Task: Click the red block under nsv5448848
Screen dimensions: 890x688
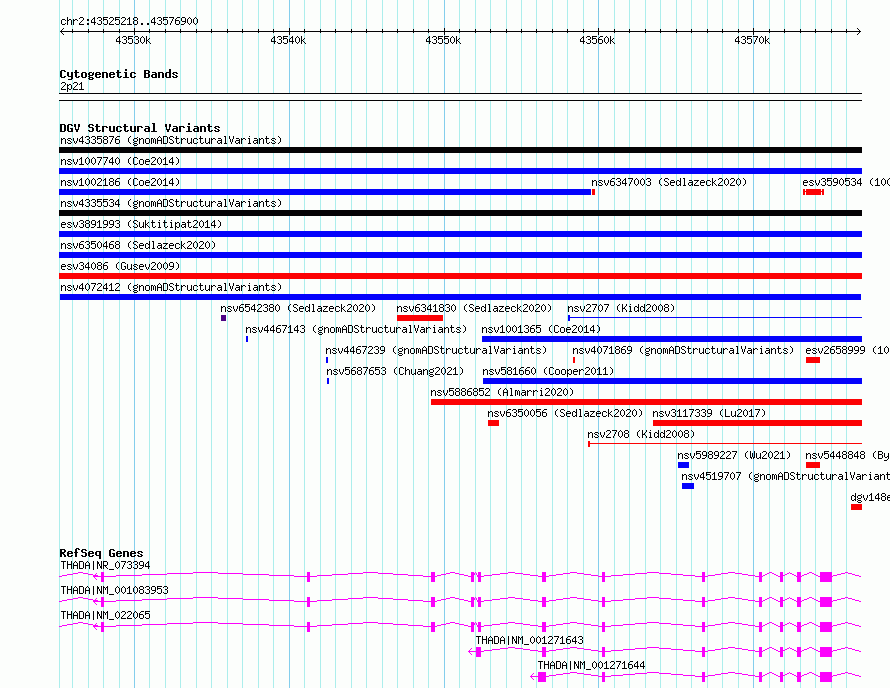Action: [x=813, y=465]
